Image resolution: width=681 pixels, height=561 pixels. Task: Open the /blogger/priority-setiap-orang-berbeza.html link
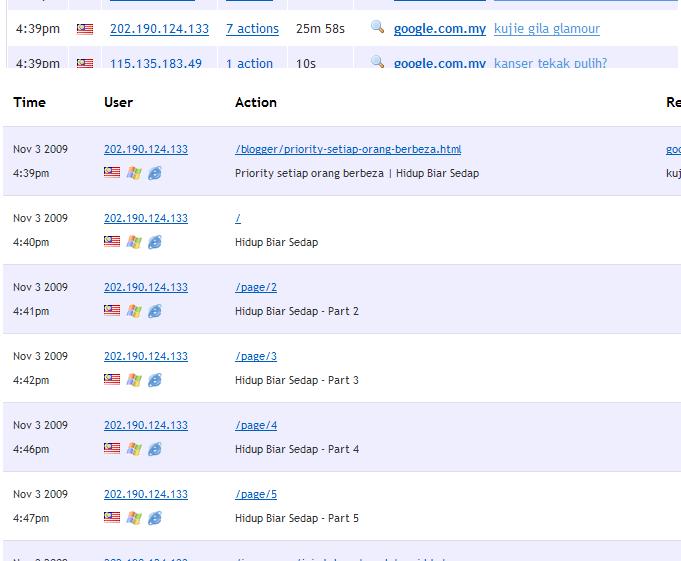click(348, 150)
